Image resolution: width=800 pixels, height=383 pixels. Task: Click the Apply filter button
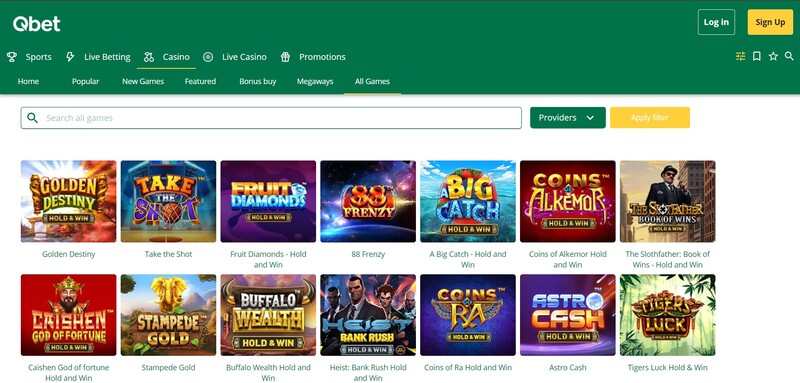pos(649,117)
